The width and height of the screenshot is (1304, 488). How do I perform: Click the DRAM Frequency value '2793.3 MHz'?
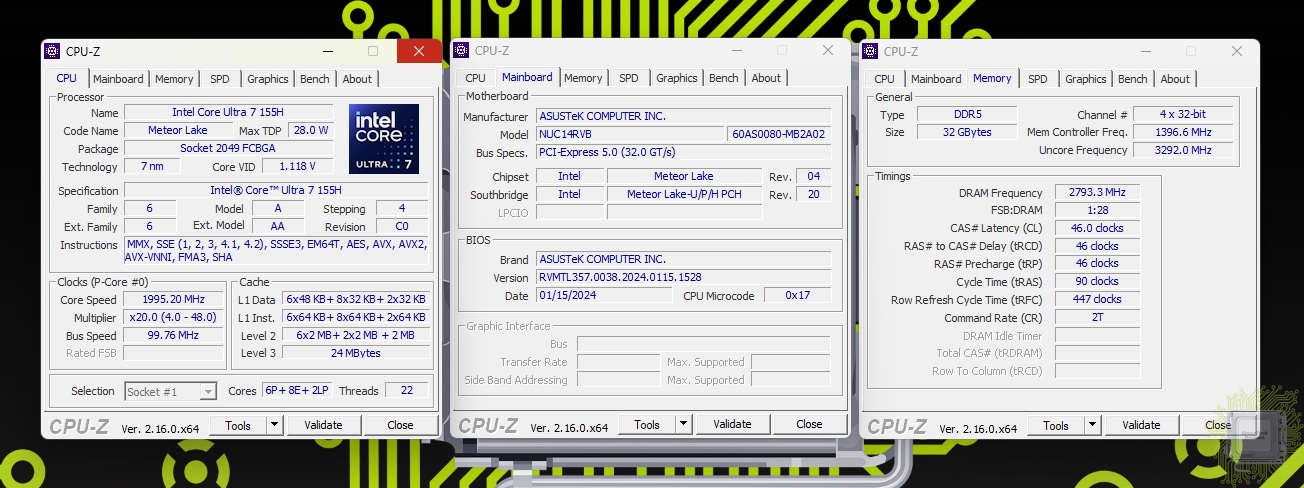[1097, 192]
